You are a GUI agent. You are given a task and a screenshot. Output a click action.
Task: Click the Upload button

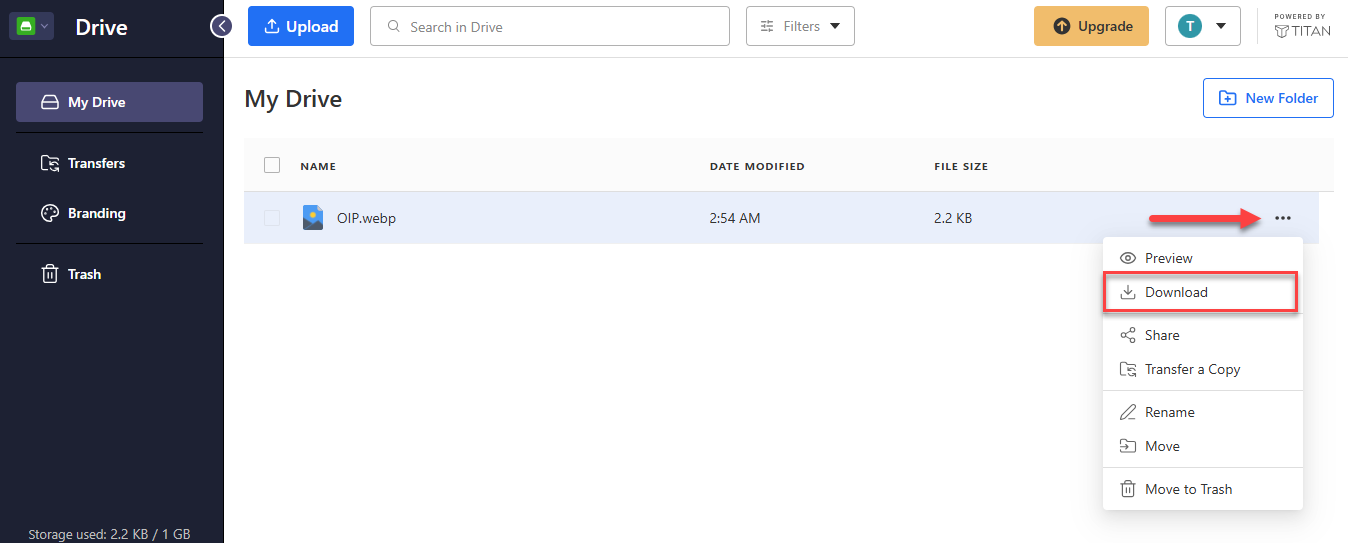(x=301, y=26)
